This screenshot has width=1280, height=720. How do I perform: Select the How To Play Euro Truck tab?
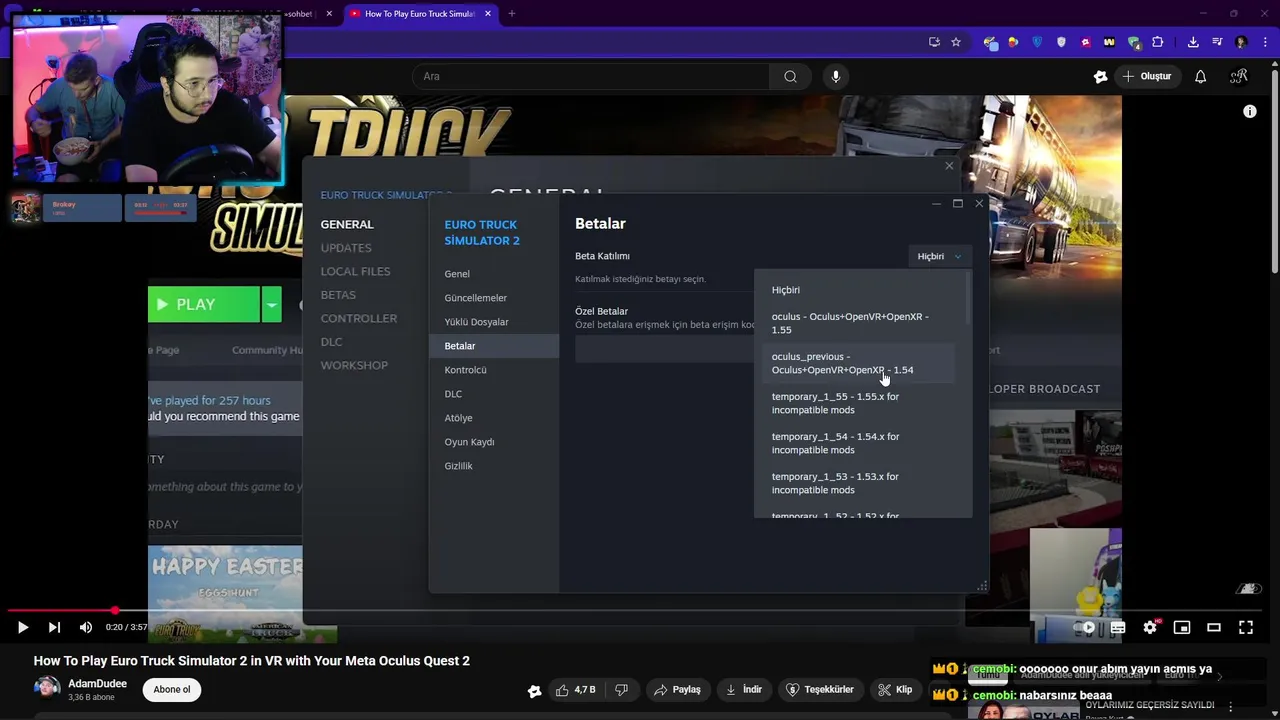tap(420, 14)
